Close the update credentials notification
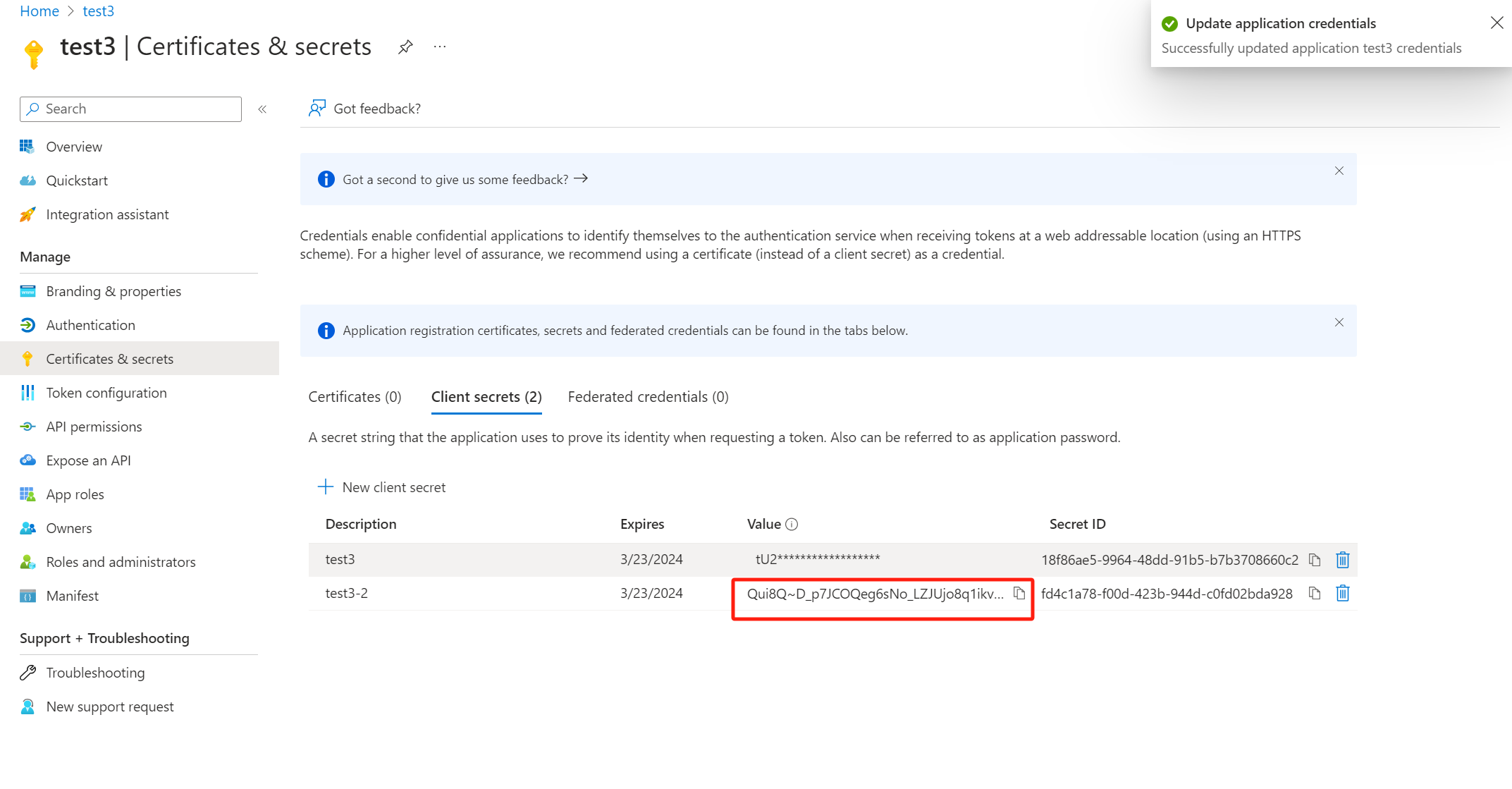 click(x=1496, y=23)
